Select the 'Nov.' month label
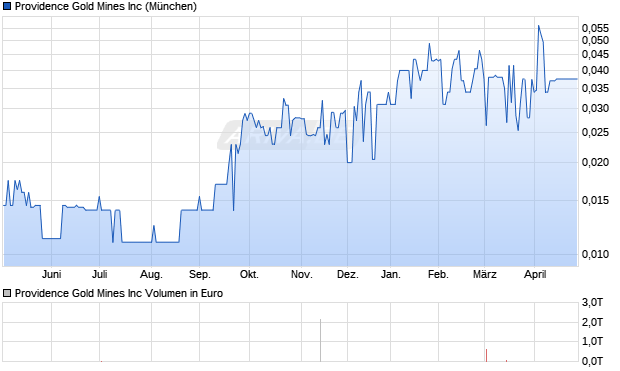620x371 pixels. tap(302, 274)
